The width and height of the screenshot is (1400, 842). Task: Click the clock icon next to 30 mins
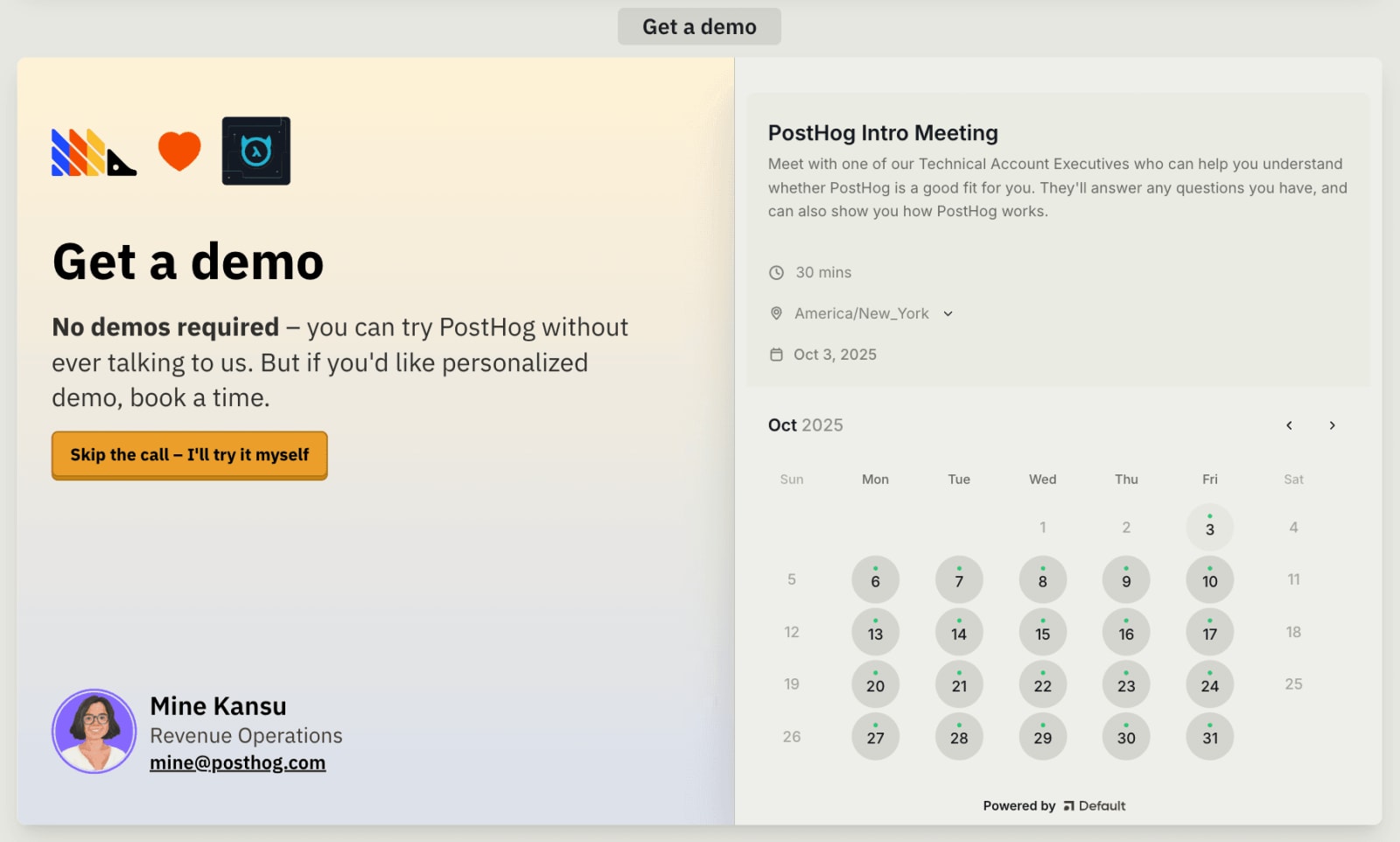point(776,272)
